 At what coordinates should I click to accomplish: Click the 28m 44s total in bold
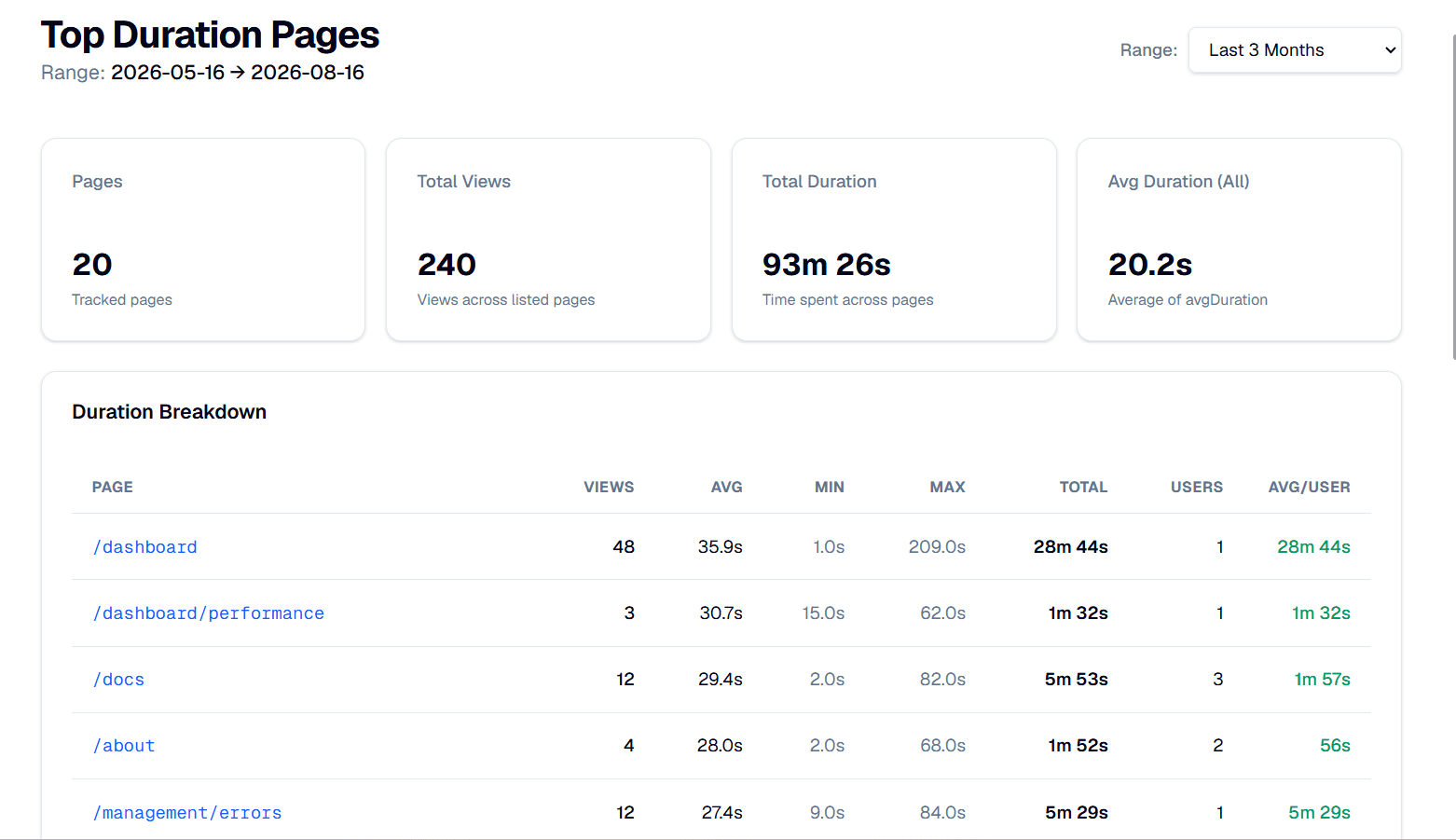[x=1071, y=547]
